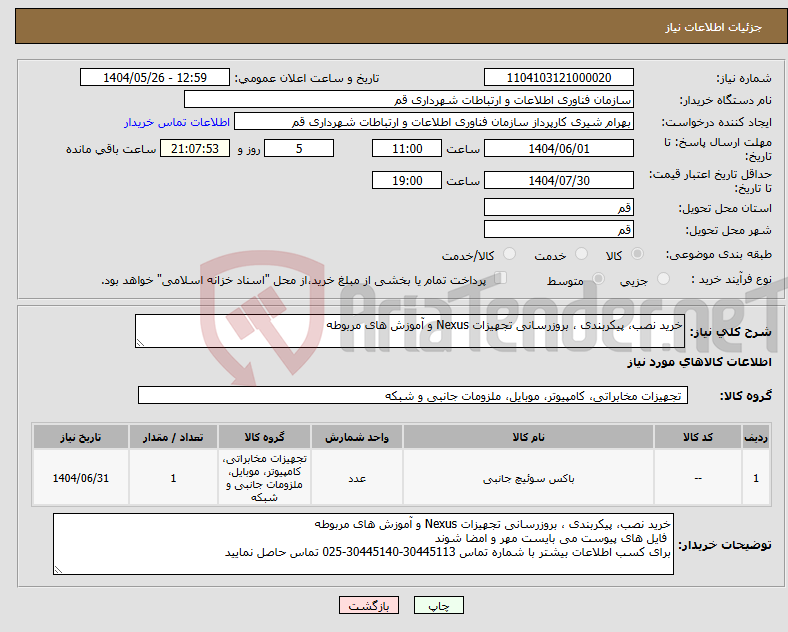Click the code cell showing -- in row 1
This screenshot has height=632, width=788.
[698, 478]
